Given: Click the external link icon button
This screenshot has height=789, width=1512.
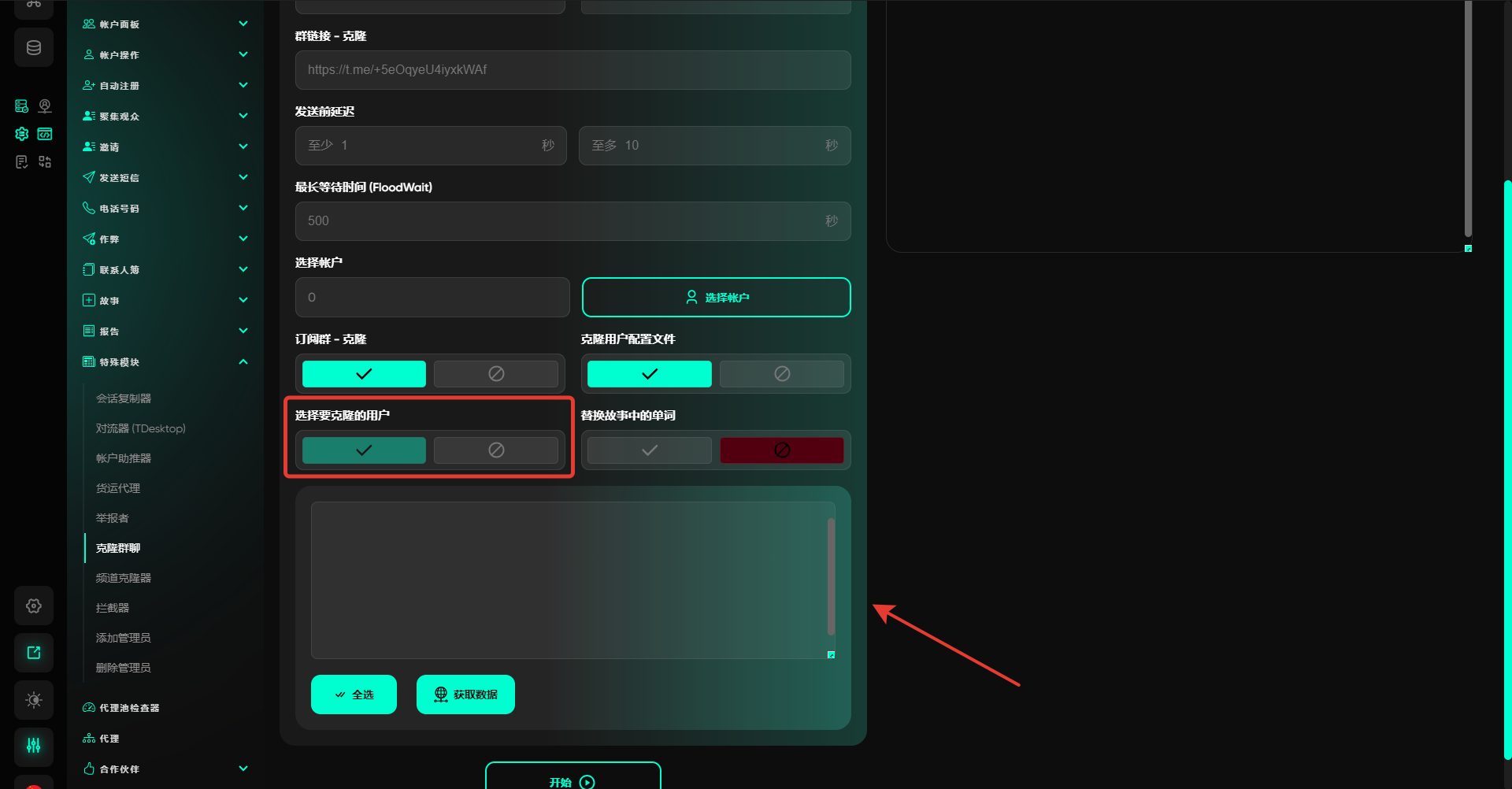Looking at the screenshot, I should [34, 653].
